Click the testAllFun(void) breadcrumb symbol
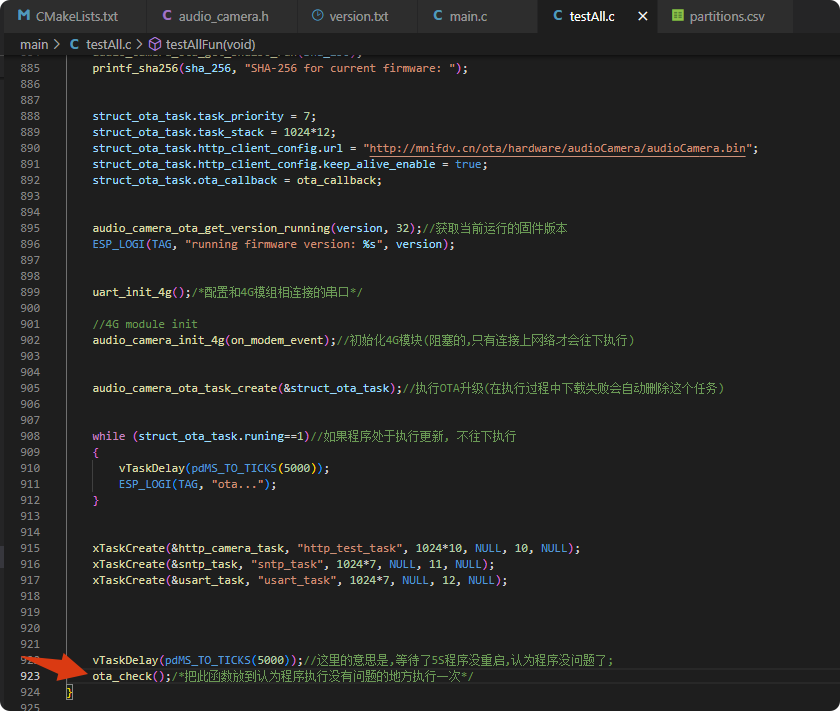This screenshot has height=711, width=840. (210, 44)
